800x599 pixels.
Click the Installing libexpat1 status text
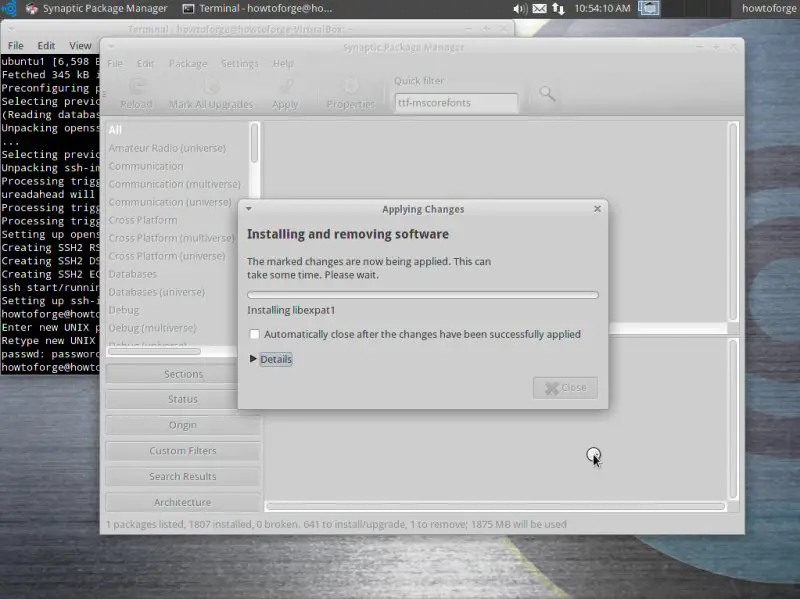[291, 310]
